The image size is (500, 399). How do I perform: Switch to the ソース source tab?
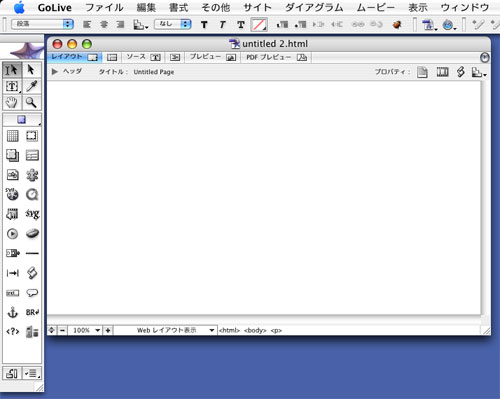tap(143, 57)
